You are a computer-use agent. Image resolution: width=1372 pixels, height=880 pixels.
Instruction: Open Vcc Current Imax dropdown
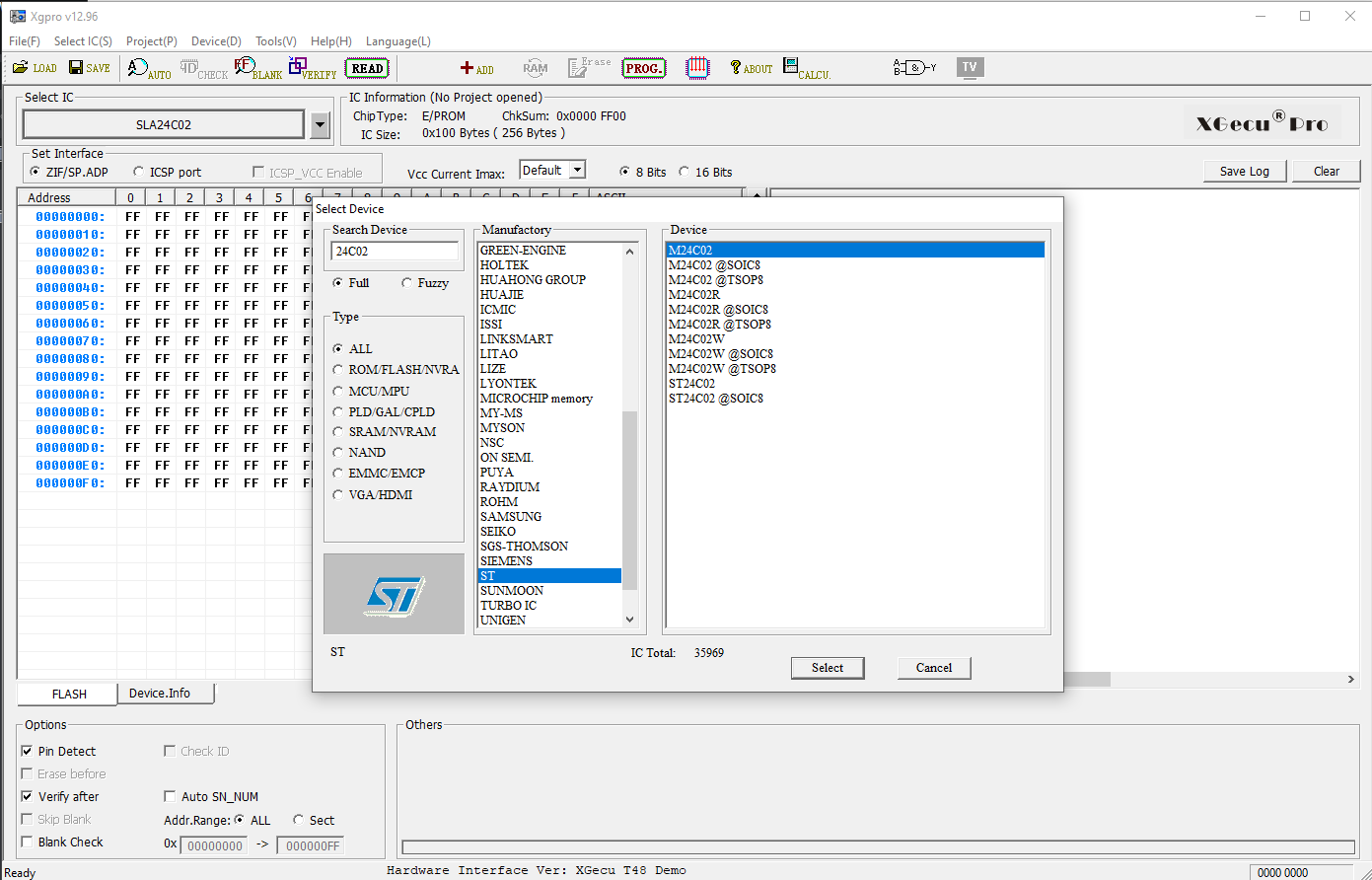click(x=577, y=170)
